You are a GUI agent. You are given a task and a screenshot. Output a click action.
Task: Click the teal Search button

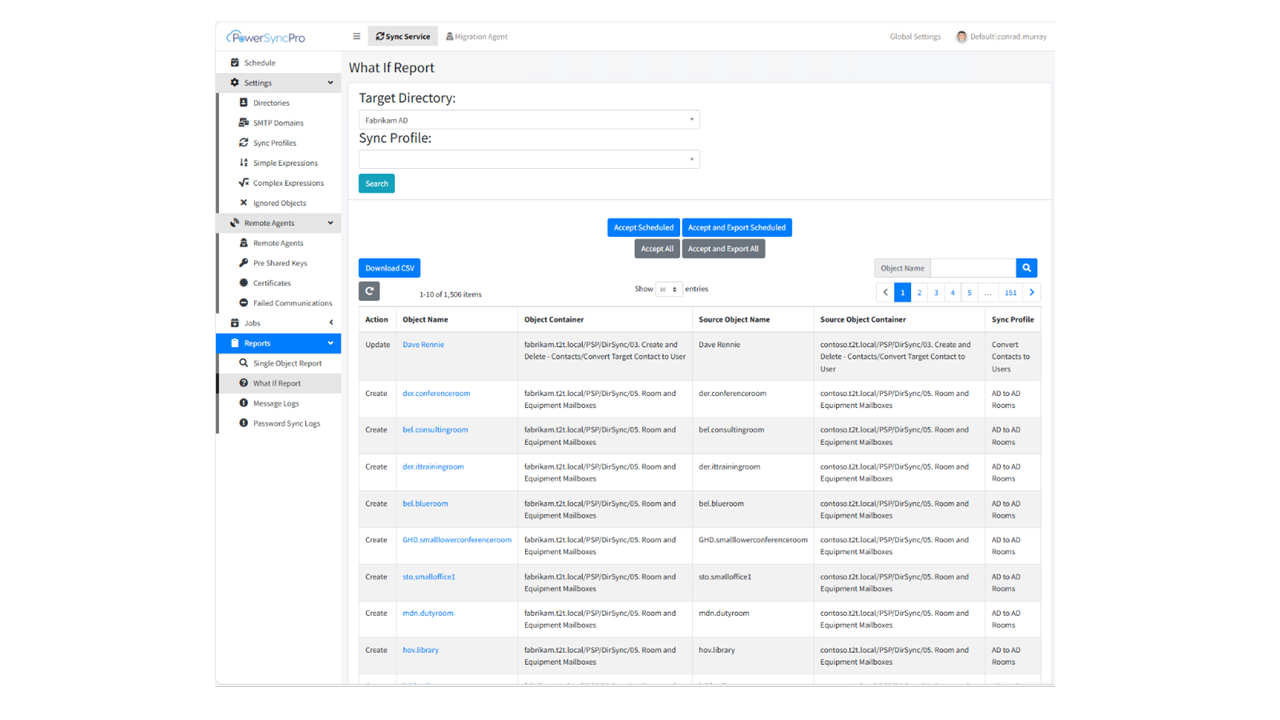377,184
